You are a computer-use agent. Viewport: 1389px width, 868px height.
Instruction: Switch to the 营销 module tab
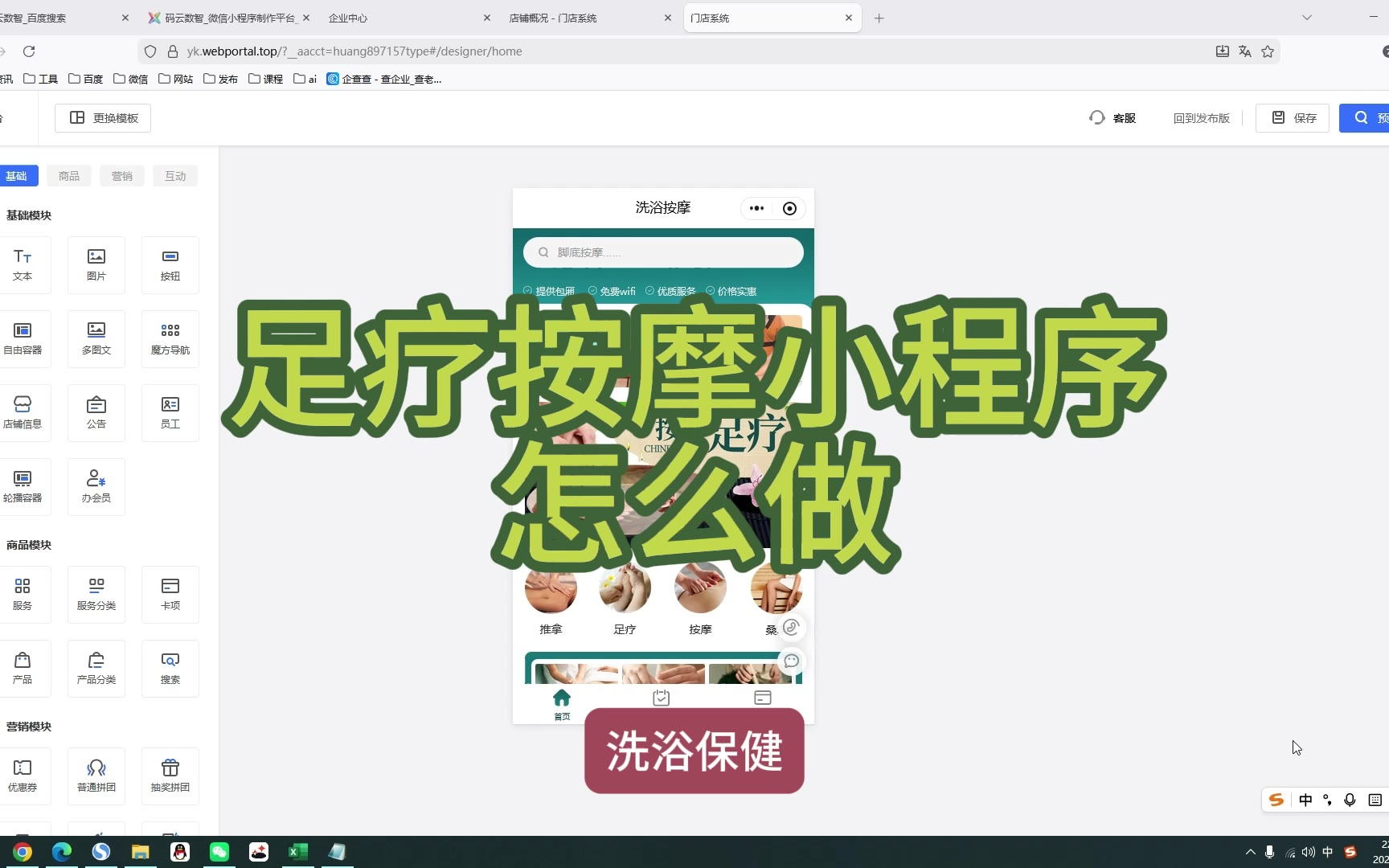(x=122, y=176)
